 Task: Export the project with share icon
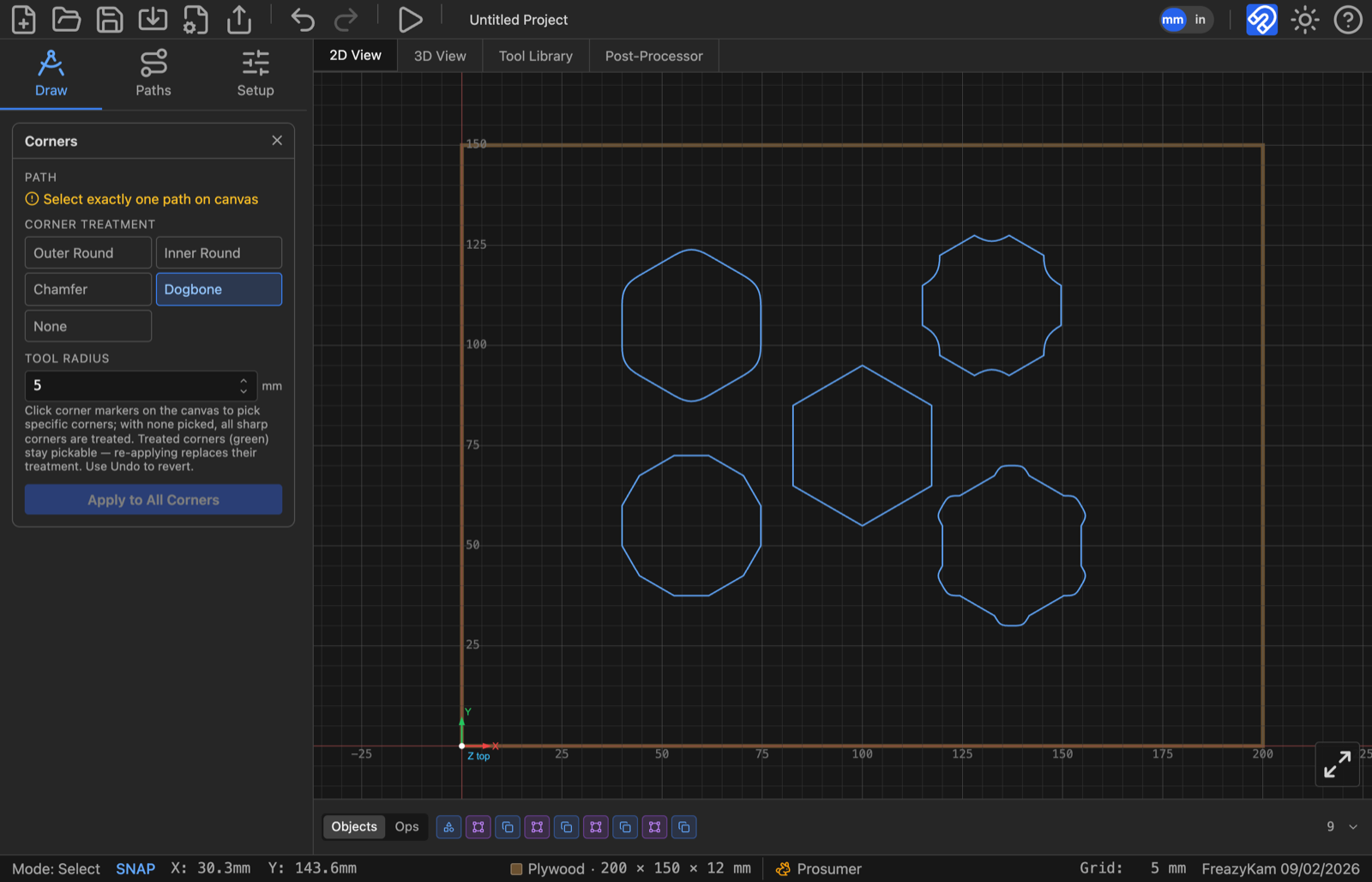point(239,19)
